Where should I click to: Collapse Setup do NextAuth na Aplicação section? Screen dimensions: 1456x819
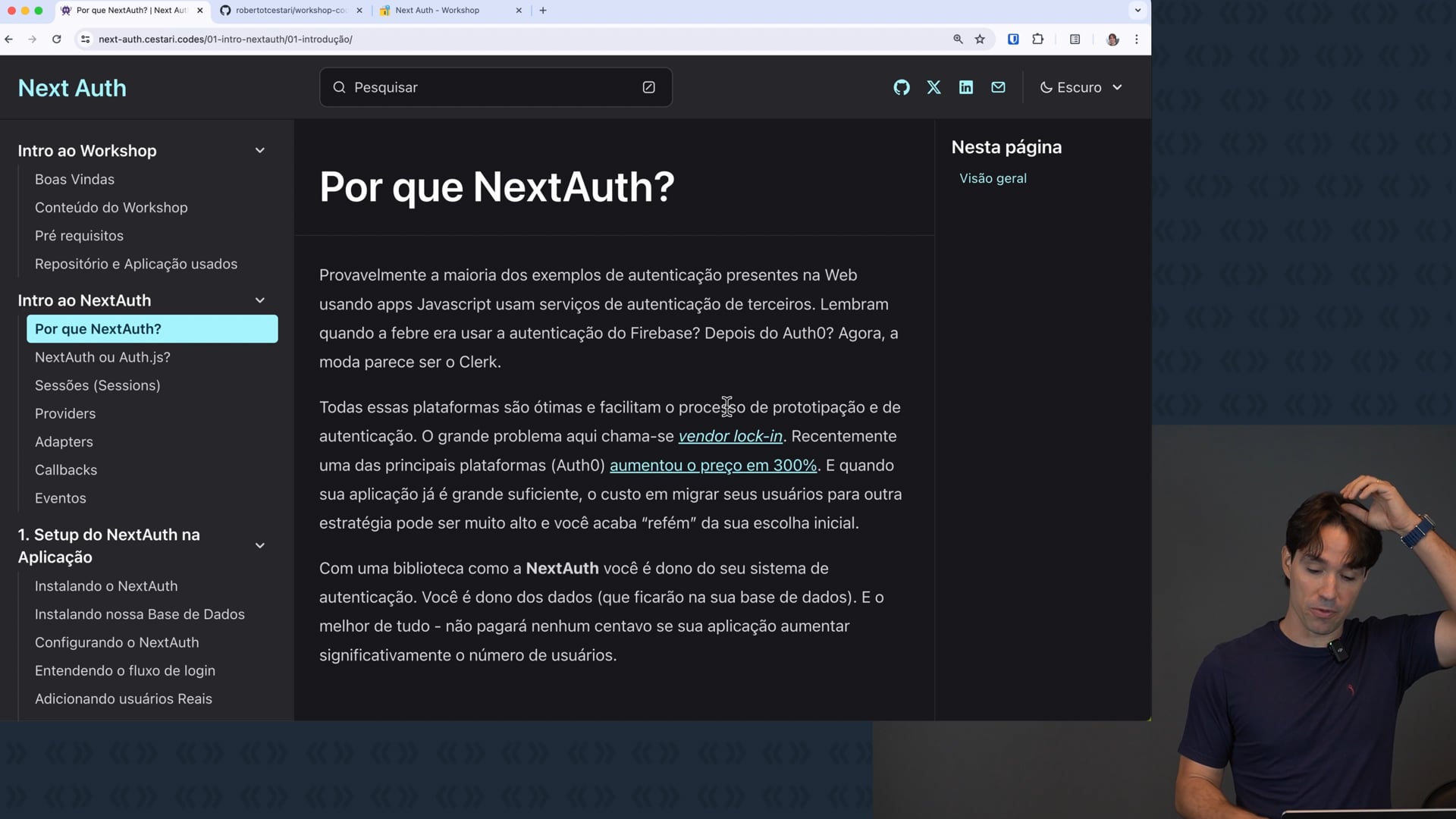(259, 545)
